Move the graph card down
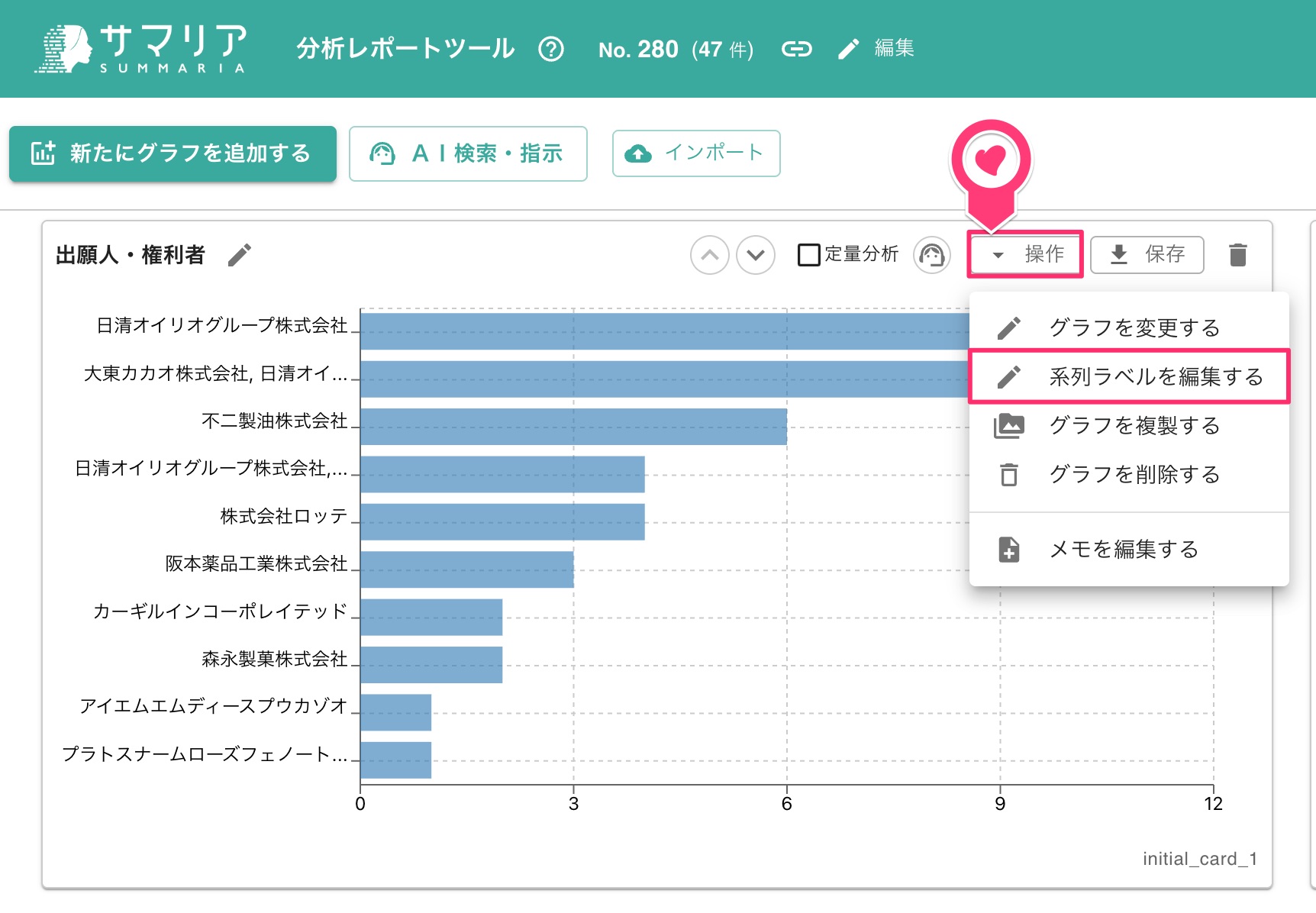This screenshot has height=913, width=1316. pos(756,255)
